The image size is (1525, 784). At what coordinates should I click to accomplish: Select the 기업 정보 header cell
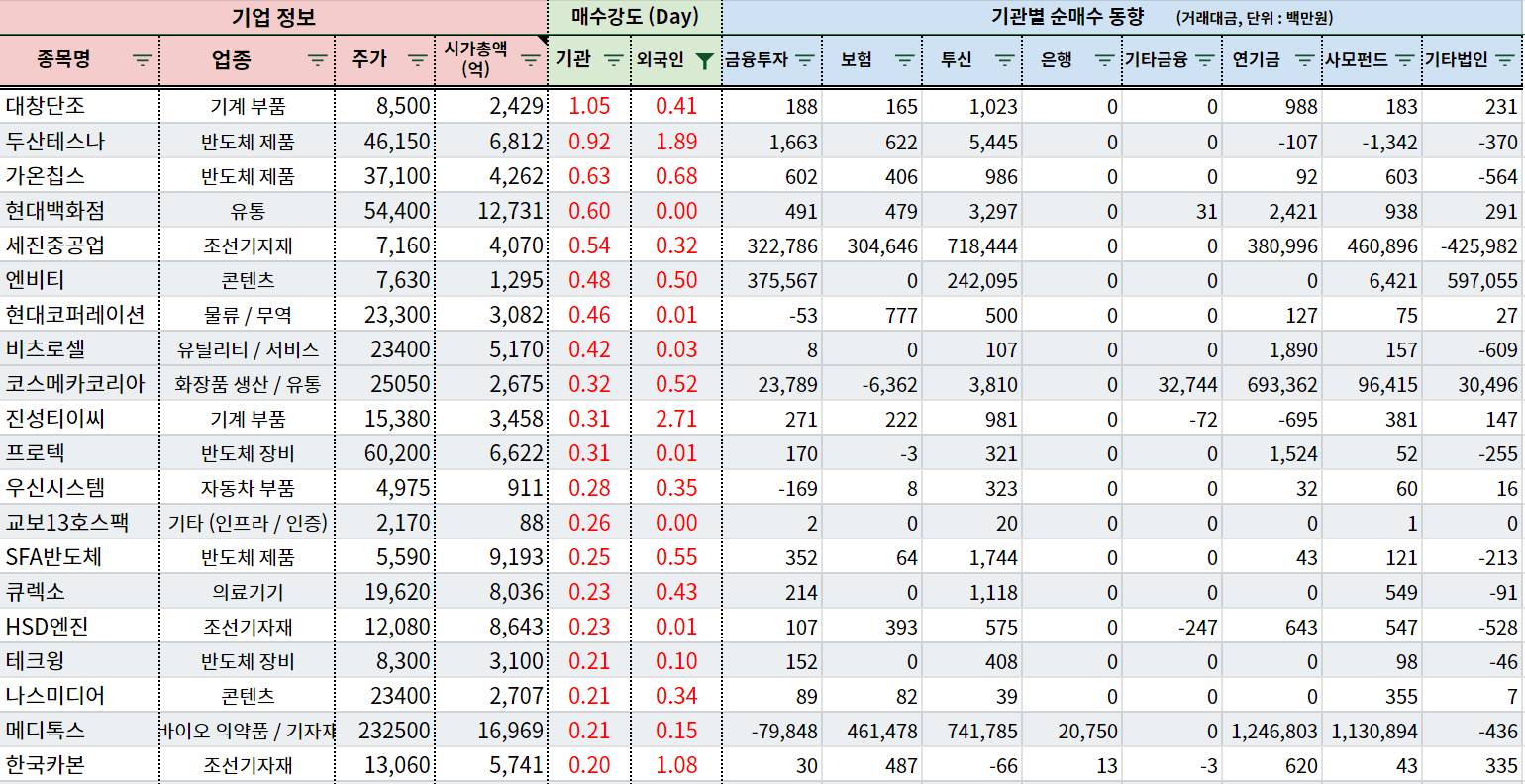click(273, 17)
